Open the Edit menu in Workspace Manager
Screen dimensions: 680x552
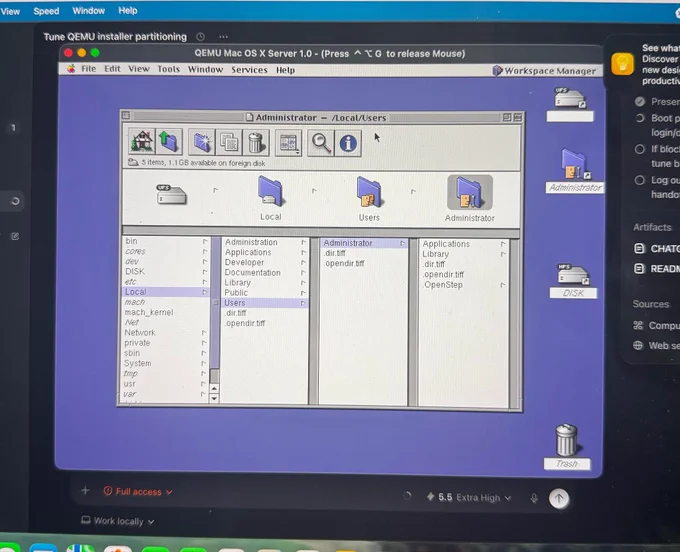[112, 69]
